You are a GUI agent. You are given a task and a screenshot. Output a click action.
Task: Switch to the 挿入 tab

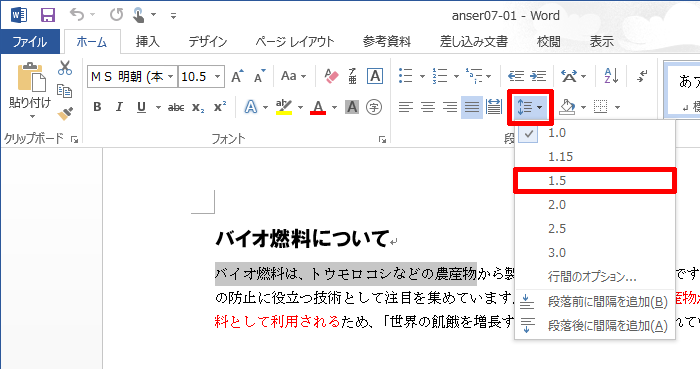coord(147,42)
